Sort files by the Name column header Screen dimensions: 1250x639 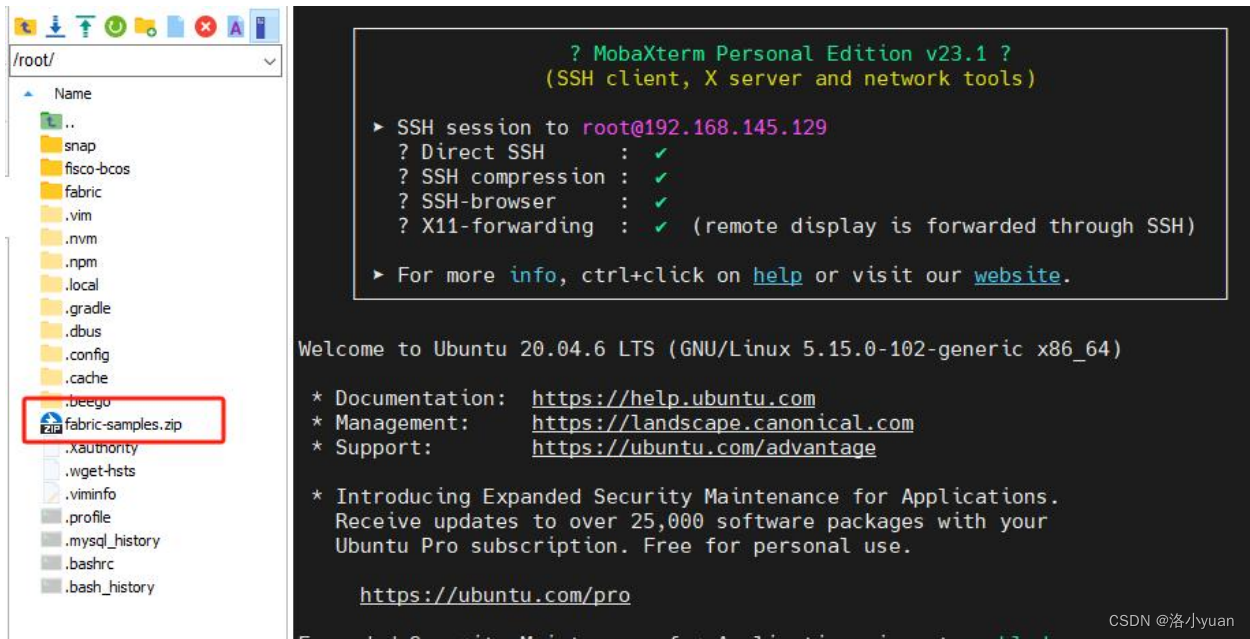pyautogui.click(x=73, y=93)
